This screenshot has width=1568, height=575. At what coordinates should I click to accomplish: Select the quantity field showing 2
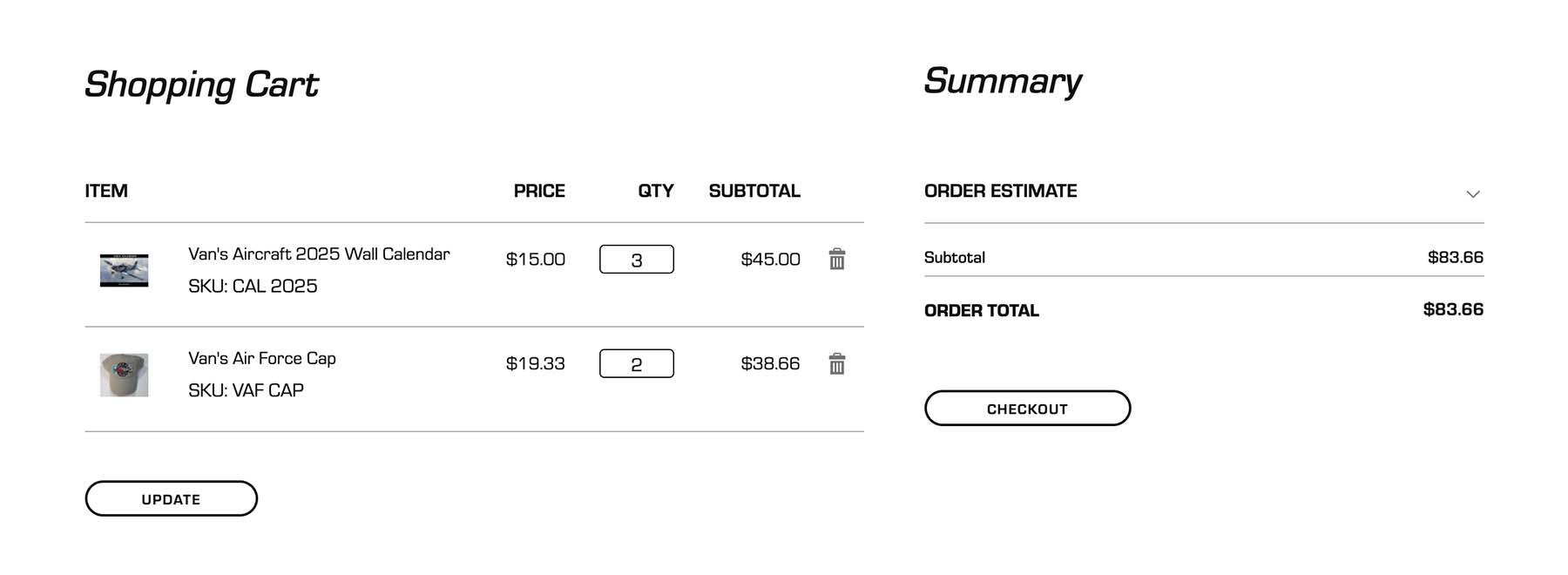(637, 363)
